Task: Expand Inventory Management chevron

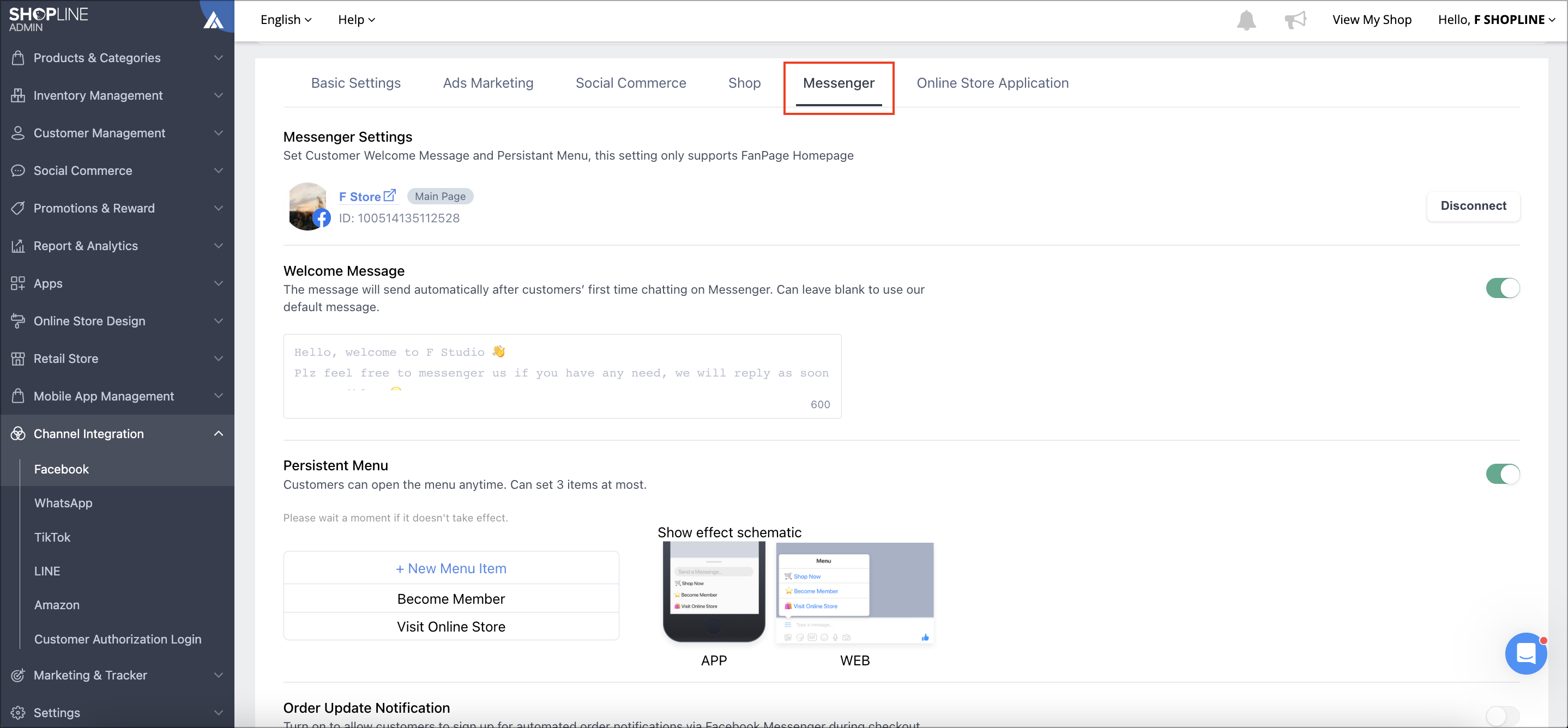Action: 219,95
